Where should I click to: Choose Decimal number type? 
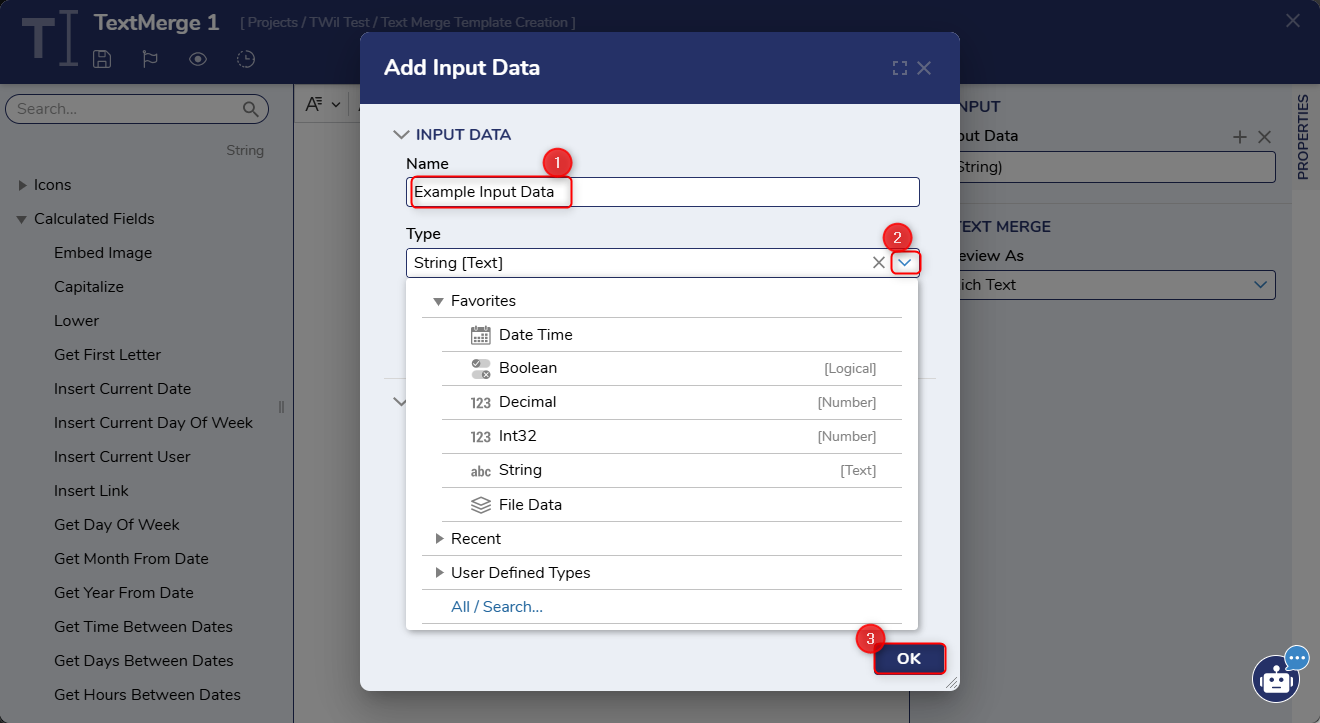click(x=527, y=402)
